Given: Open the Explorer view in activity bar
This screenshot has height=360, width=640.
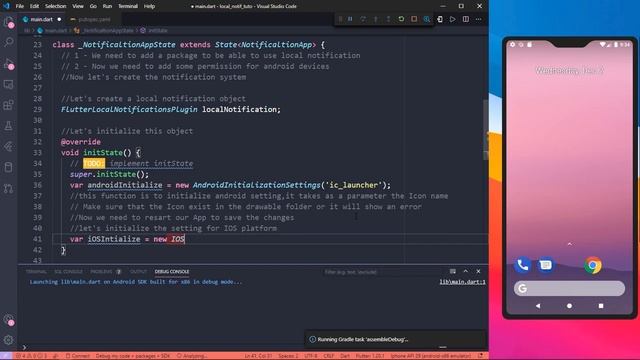Looking at the screenshot, I should 9,22.
